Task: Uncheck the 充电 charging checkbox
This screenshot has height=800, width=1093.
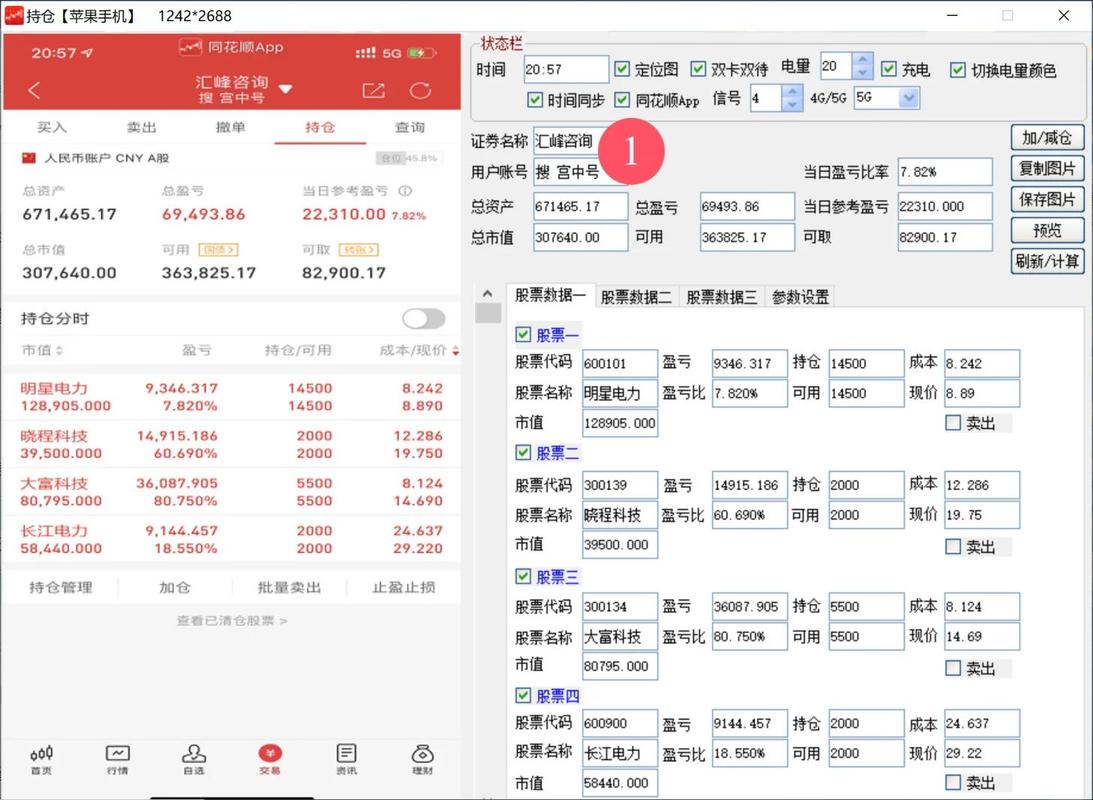Action: (889, 70)
